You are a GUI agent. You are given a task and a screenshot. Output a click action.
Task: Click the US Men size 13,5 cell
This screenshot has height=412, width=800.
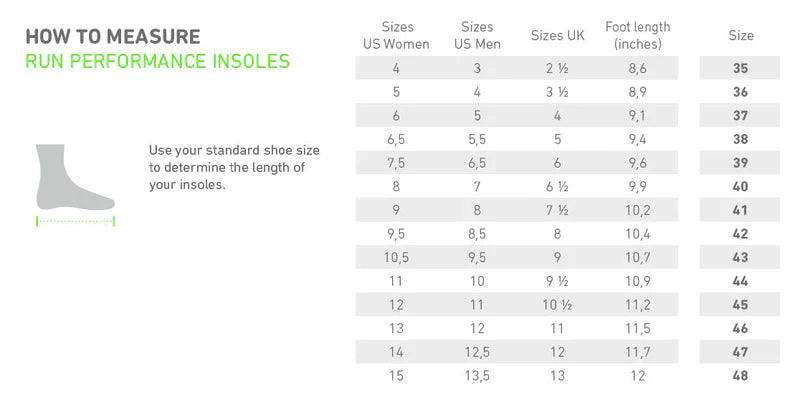[x=477, y=375]
